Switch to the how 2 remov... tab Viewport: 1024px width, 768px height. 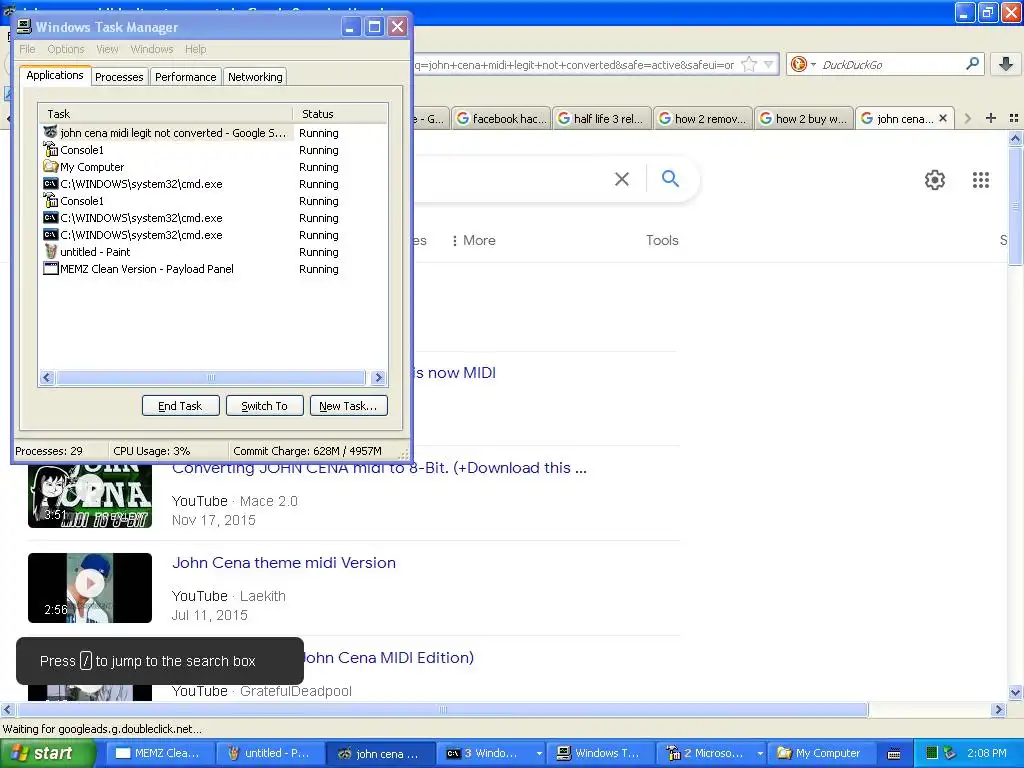click(x=703, y=119)
